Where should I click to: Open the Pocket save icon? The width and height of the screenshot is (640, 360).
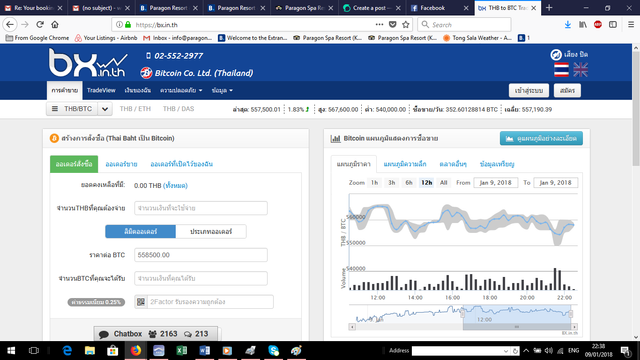[x=393, y=24]
